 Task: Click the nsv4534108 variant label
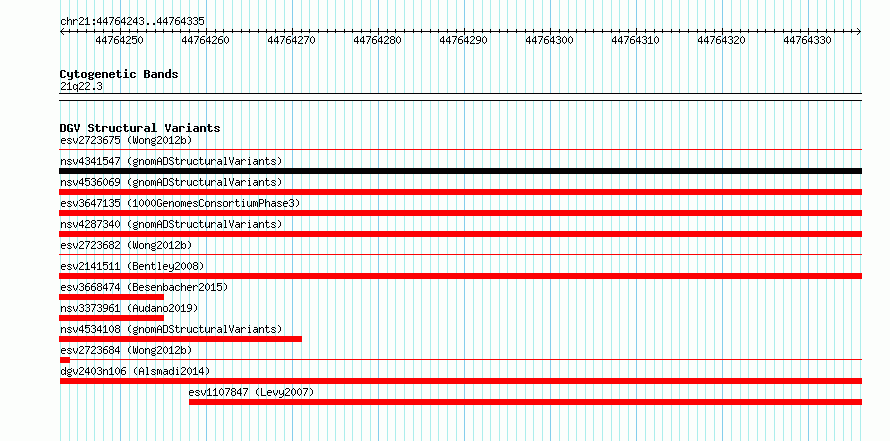[x=171, y=329]
